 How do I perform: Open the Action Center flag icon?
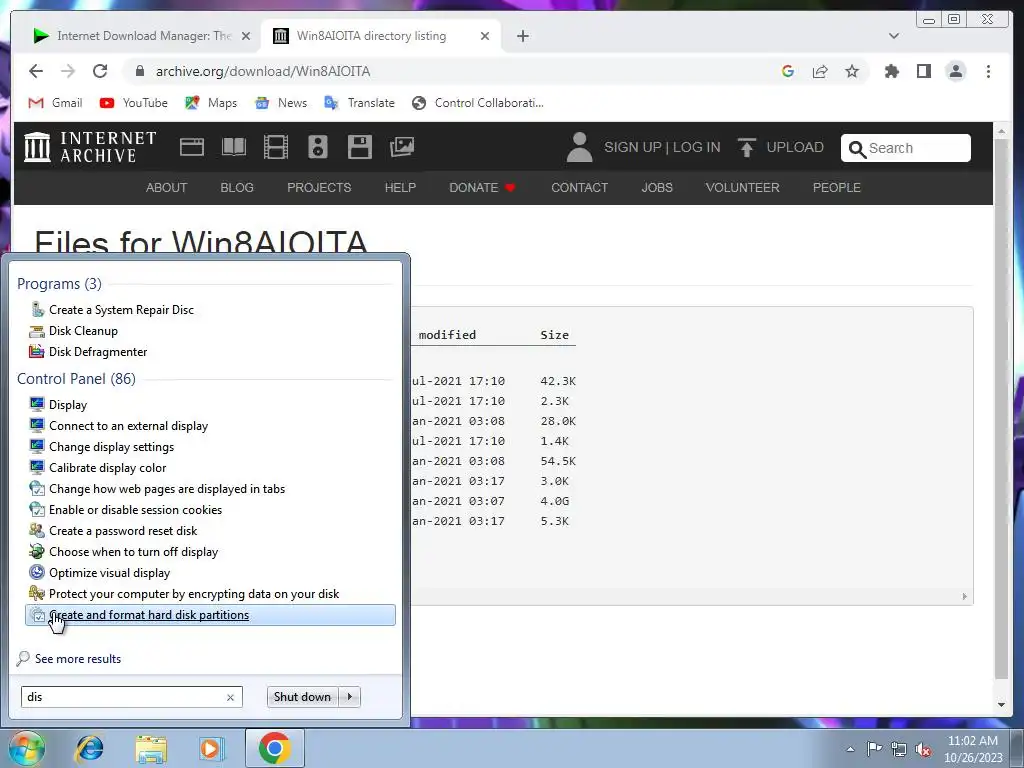pos(874,749)
